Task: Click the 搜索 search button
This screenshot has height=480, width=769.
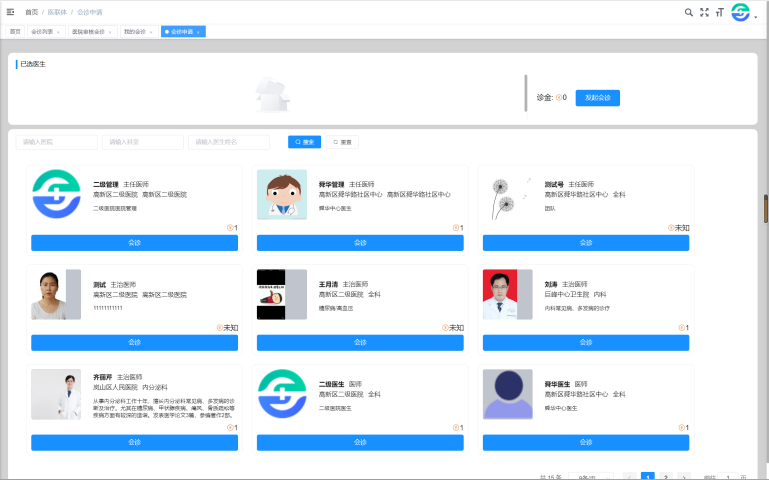Action: (304, 142)
